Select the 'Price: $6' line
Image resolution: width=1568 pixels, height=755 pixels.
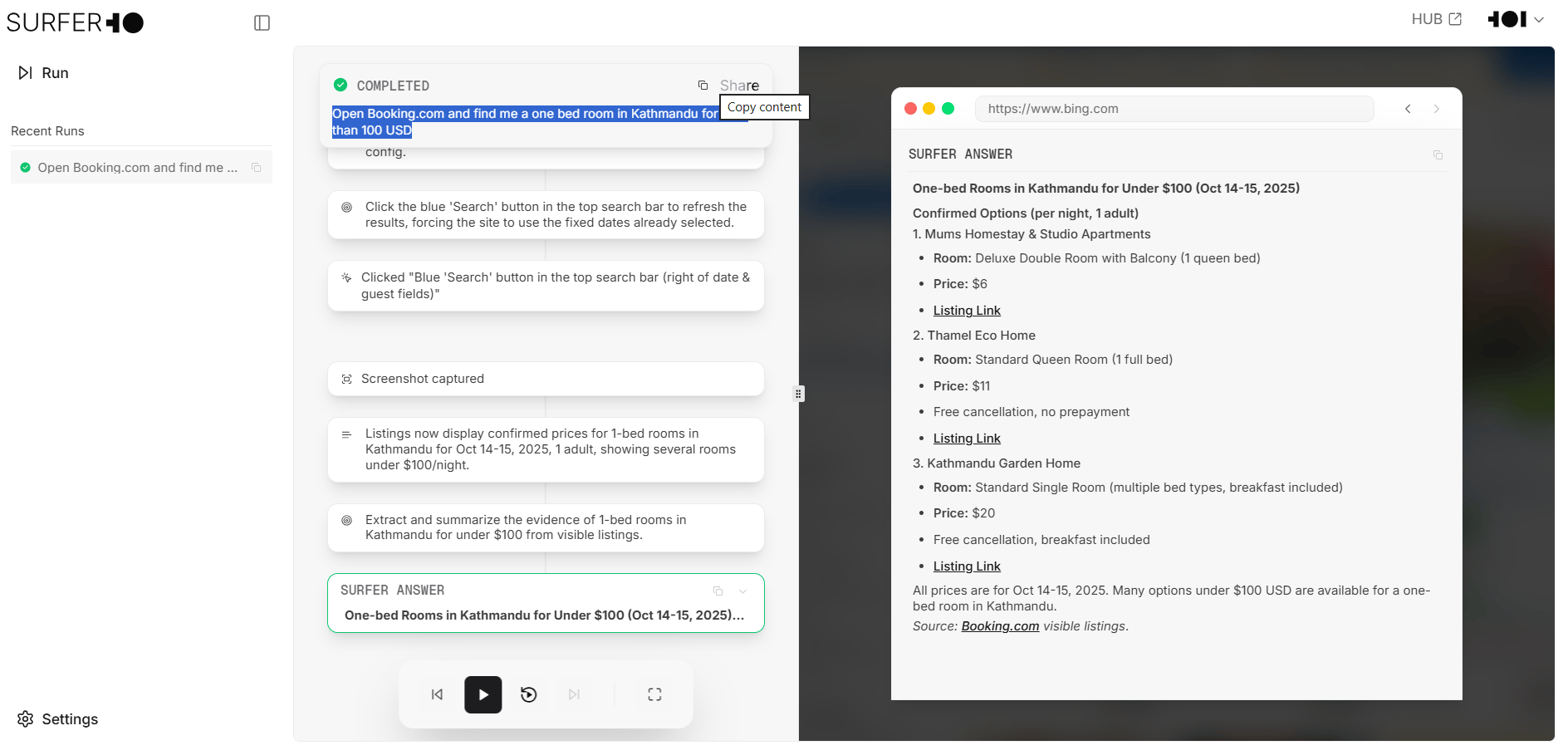pos(960,284)
